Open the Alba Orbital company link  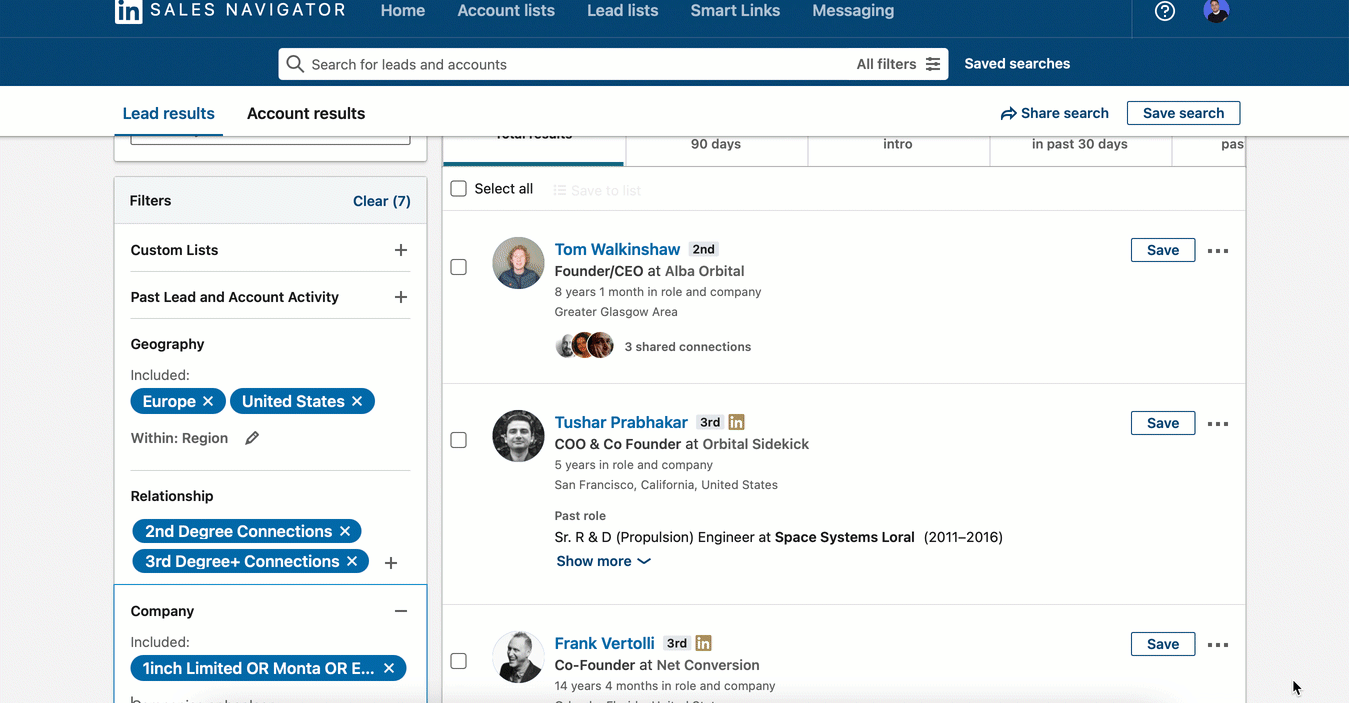(705, 271)
